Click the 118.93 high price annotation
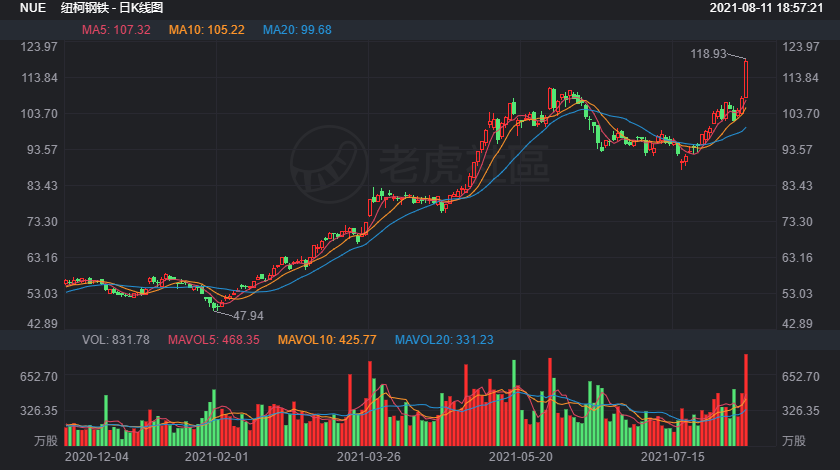This screenshot has height=470, width=840. pos(708,53)
